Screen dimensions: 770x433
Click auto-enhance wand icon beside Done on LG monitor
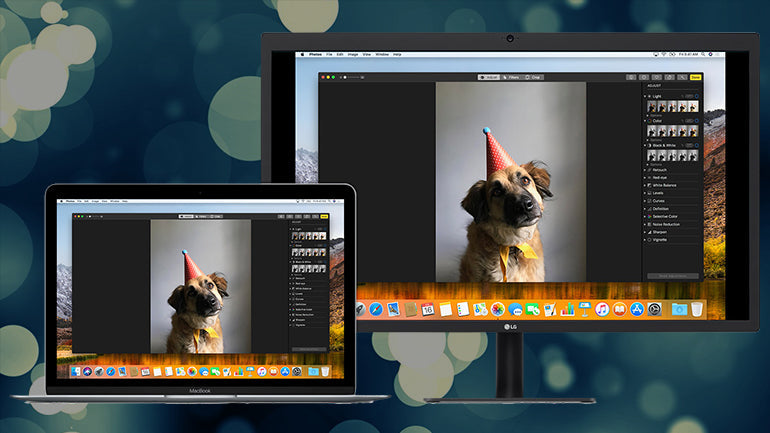pos(682,77)
